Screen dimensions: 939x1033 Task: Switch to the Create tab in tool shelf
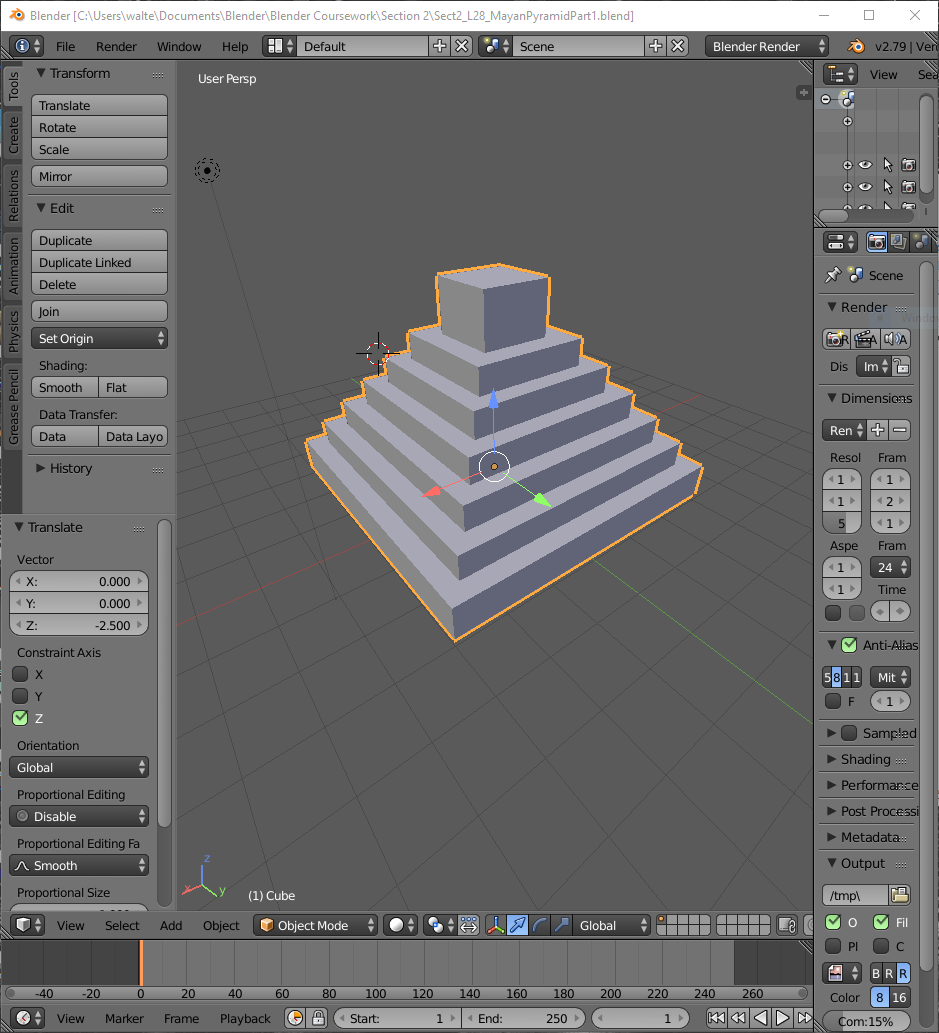point(13,135)
